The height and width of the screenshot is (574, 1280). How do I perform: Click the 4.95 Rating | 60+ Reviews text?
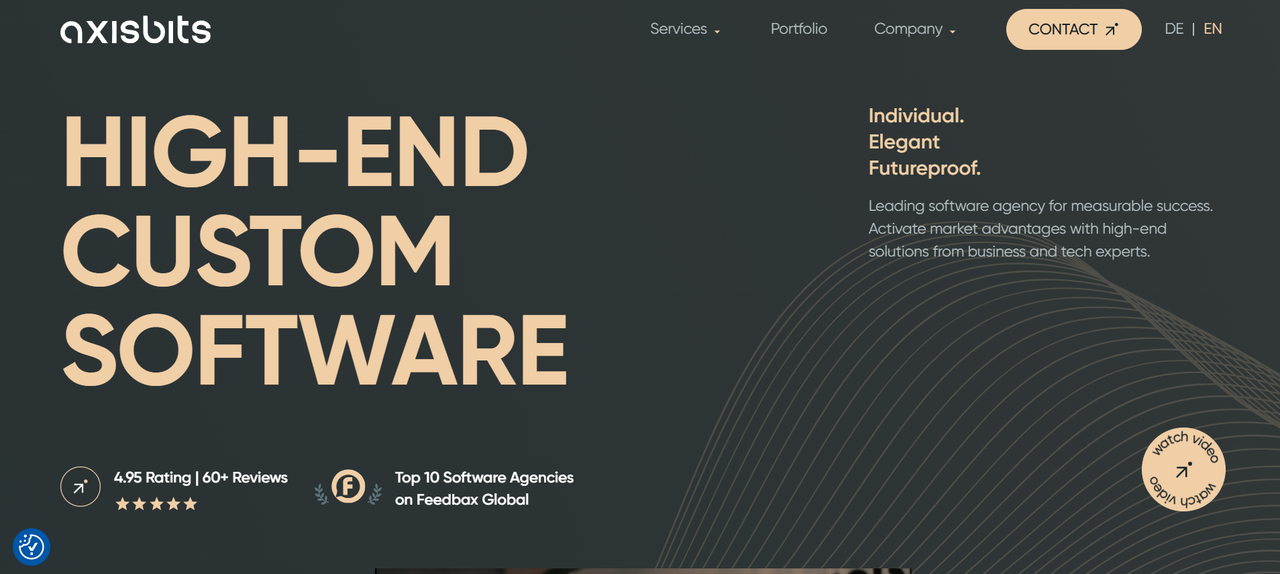coord(201,478)
